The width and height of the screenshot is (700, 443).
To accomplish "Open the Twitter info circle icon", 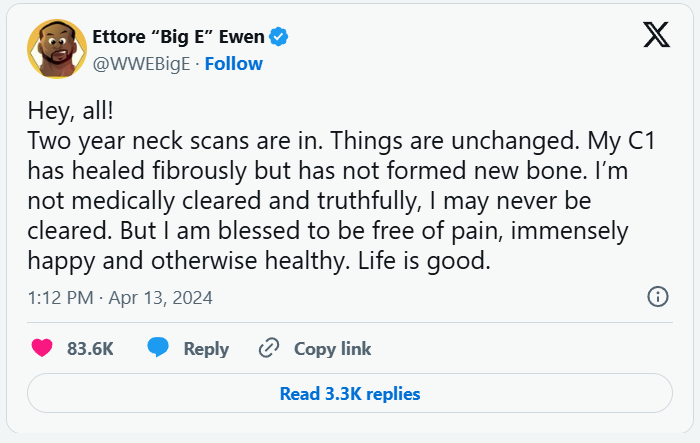I will tap(658, 297).
